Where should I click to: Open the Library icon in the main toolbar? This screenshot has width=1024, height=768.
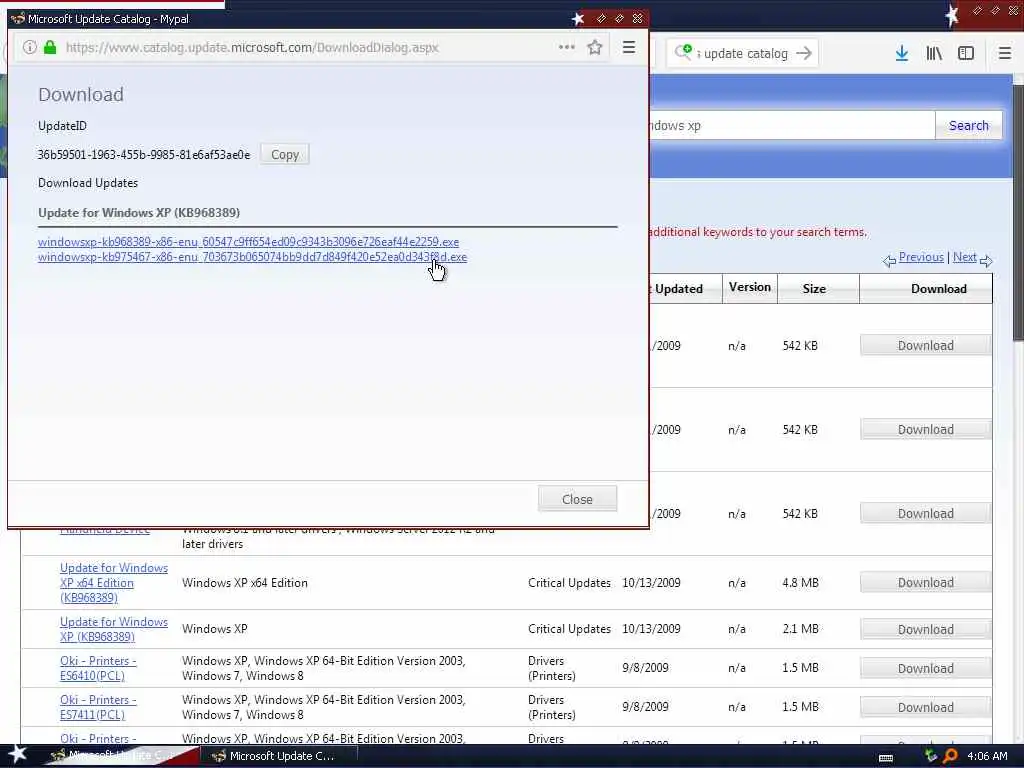click(x=934, y=54)
